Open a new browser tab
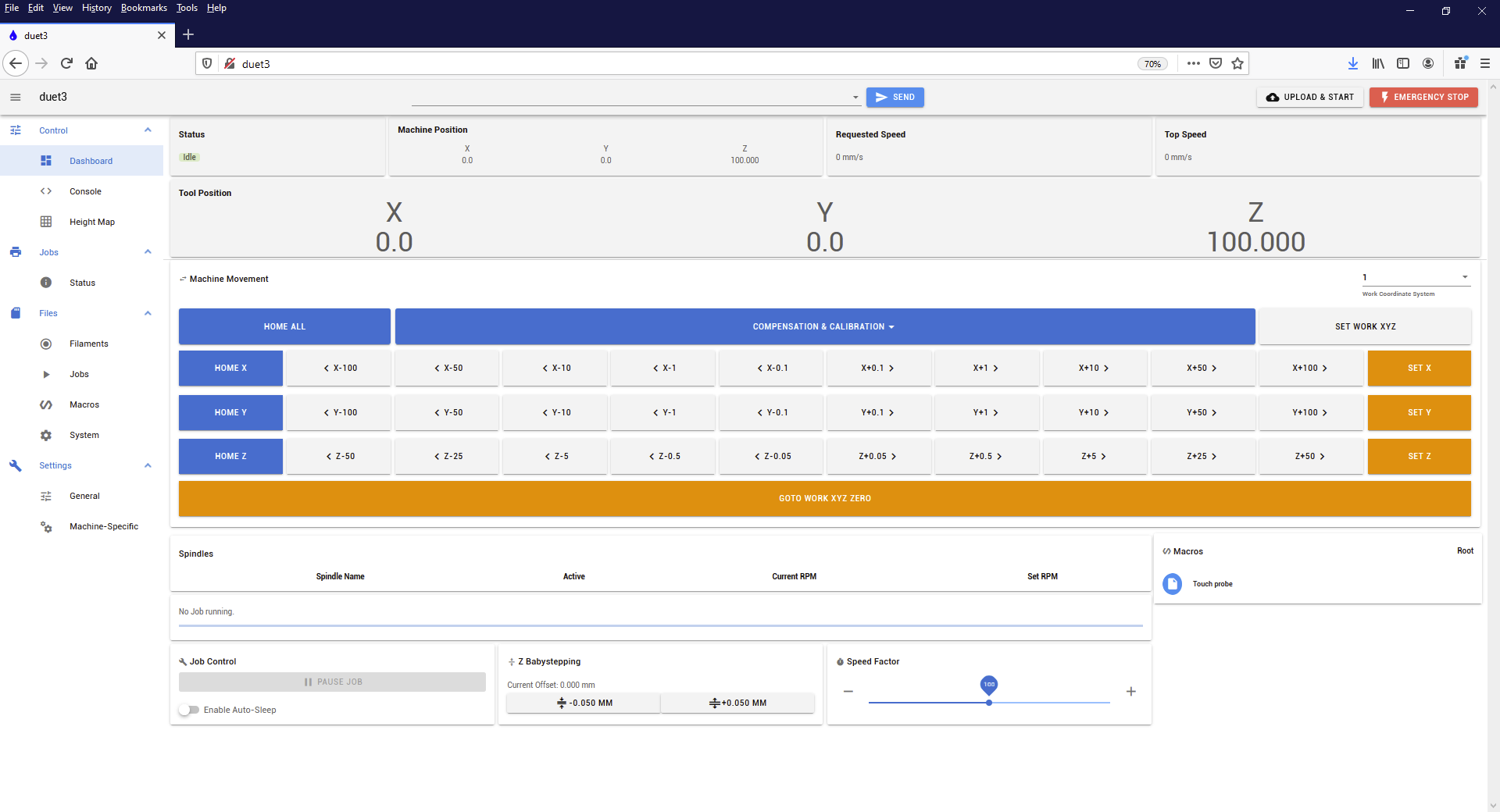 point(188,34)
